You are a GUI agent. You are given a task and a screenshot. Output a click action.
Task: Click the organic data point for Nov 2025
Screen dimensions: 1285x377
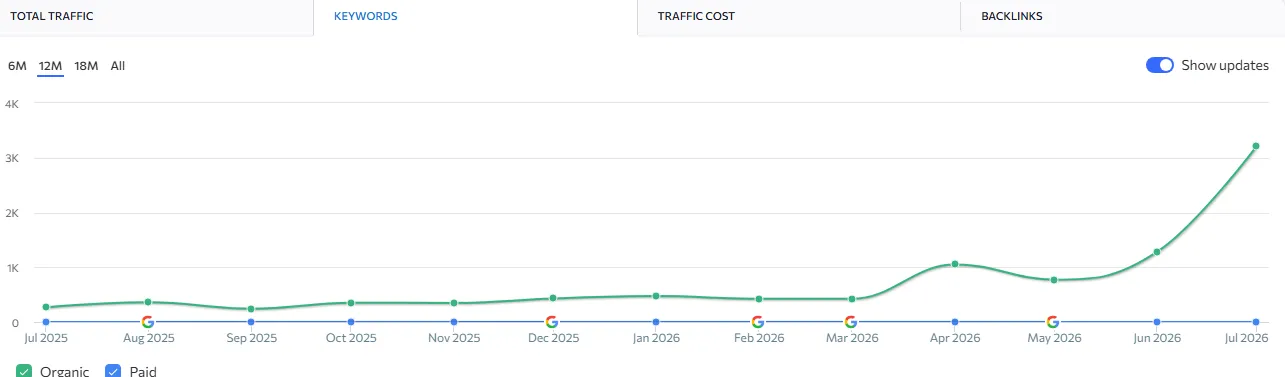[x=454, y=303]
